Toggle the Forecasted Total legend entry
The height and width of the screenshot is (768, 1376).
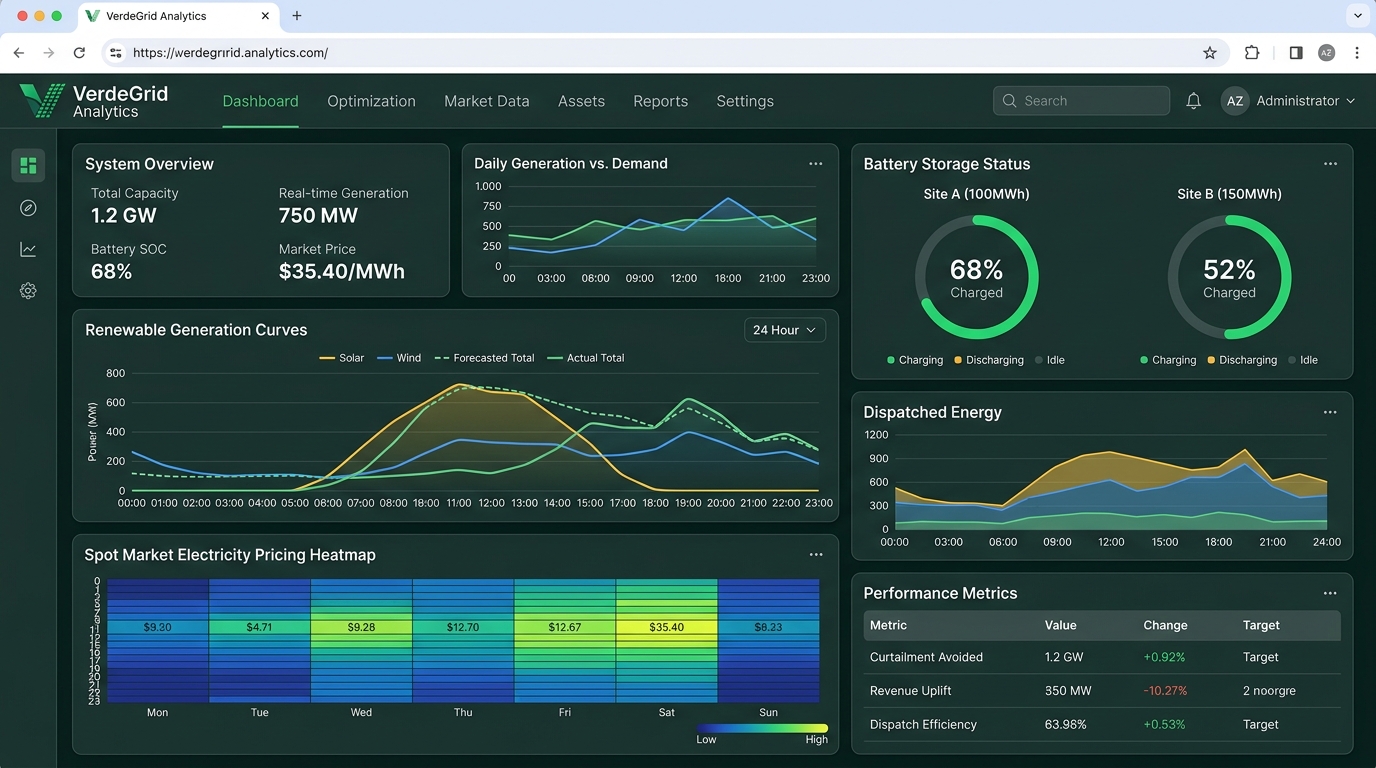click(x=484, y=358)
